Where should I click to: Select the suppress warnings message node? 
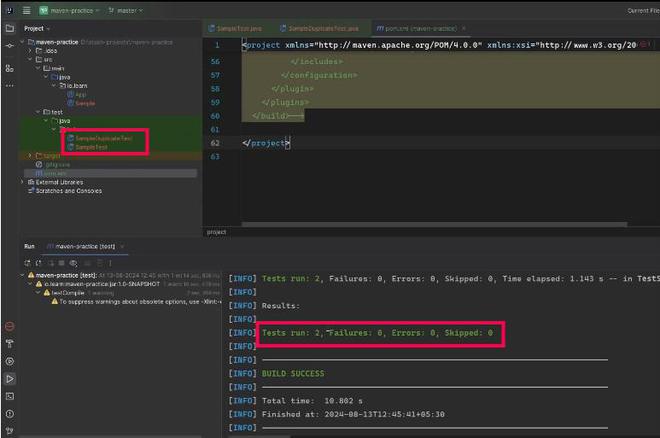pos(136,302)
